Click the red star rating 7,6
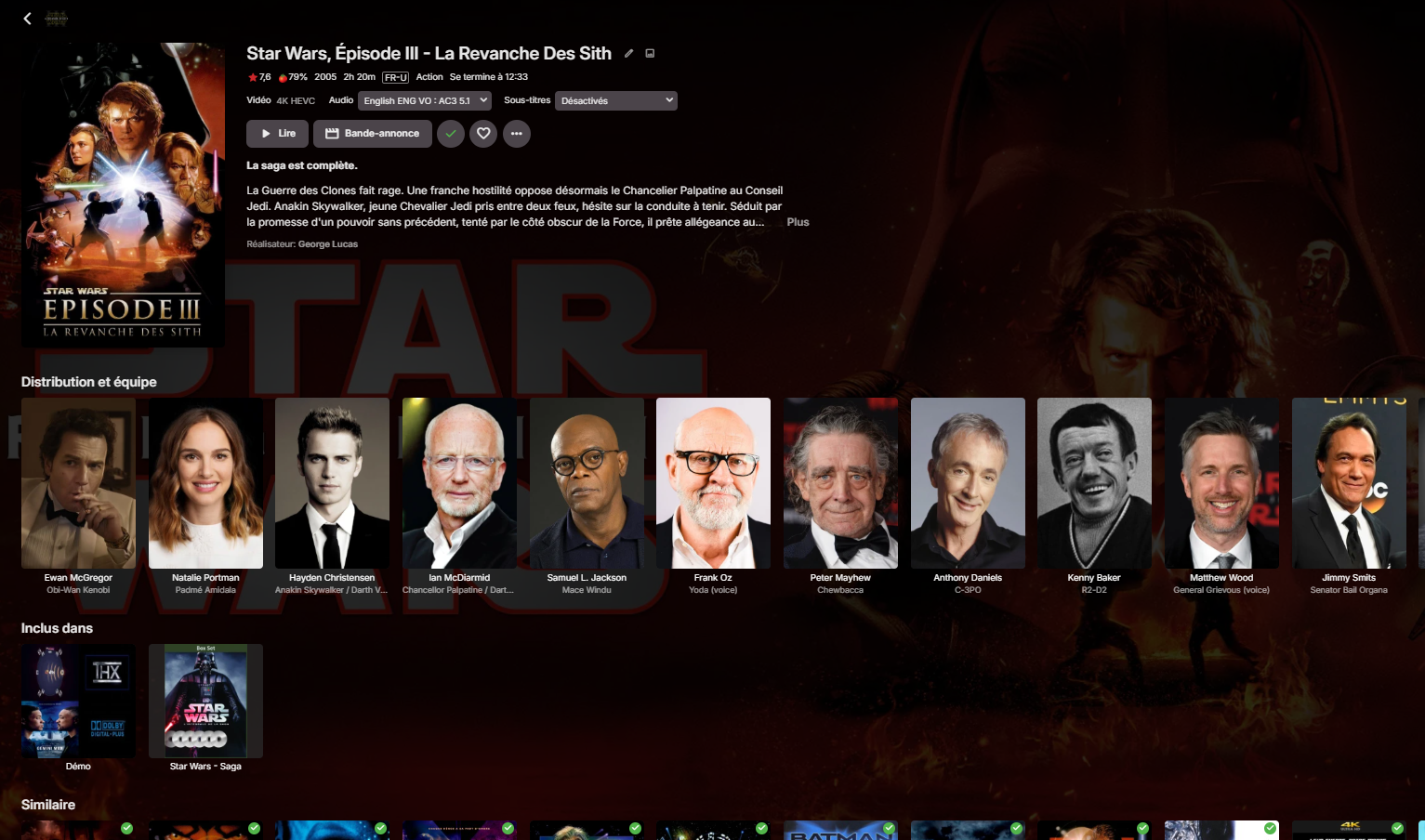This screenshot has width=1425, height=840. click(x=259, y=77)
